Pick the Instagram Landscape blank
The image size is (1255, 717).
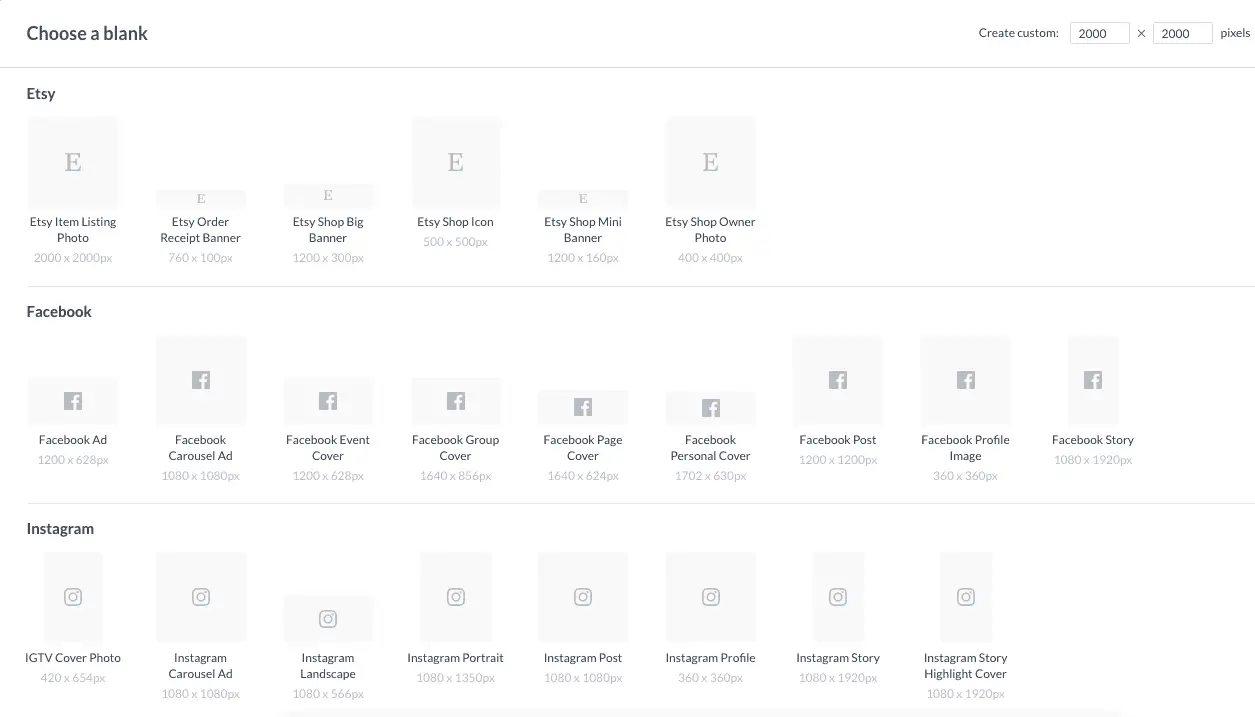(328, 619)
